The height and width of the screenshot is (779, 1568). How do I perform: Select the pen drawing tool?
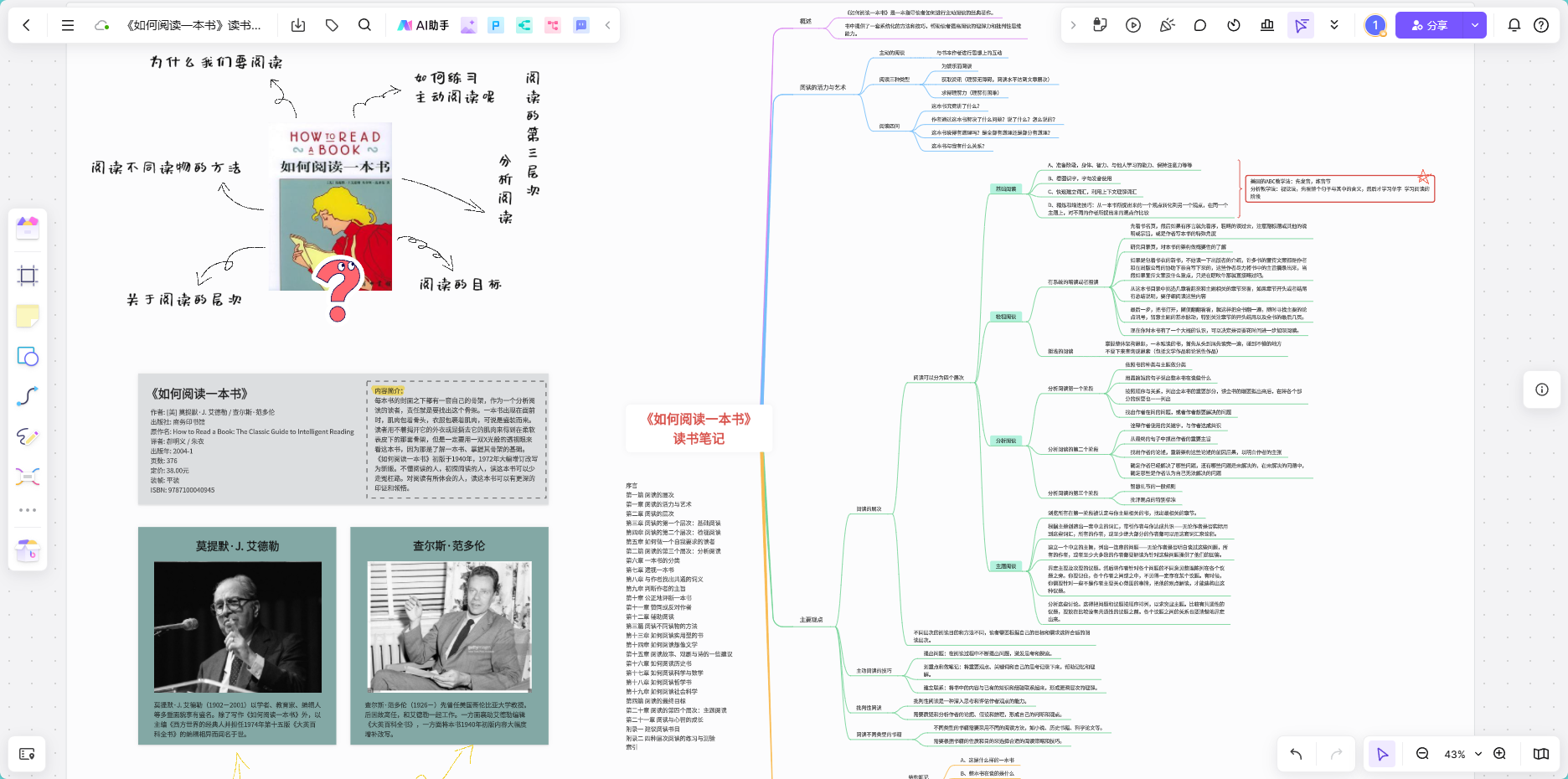coord(28,436)
